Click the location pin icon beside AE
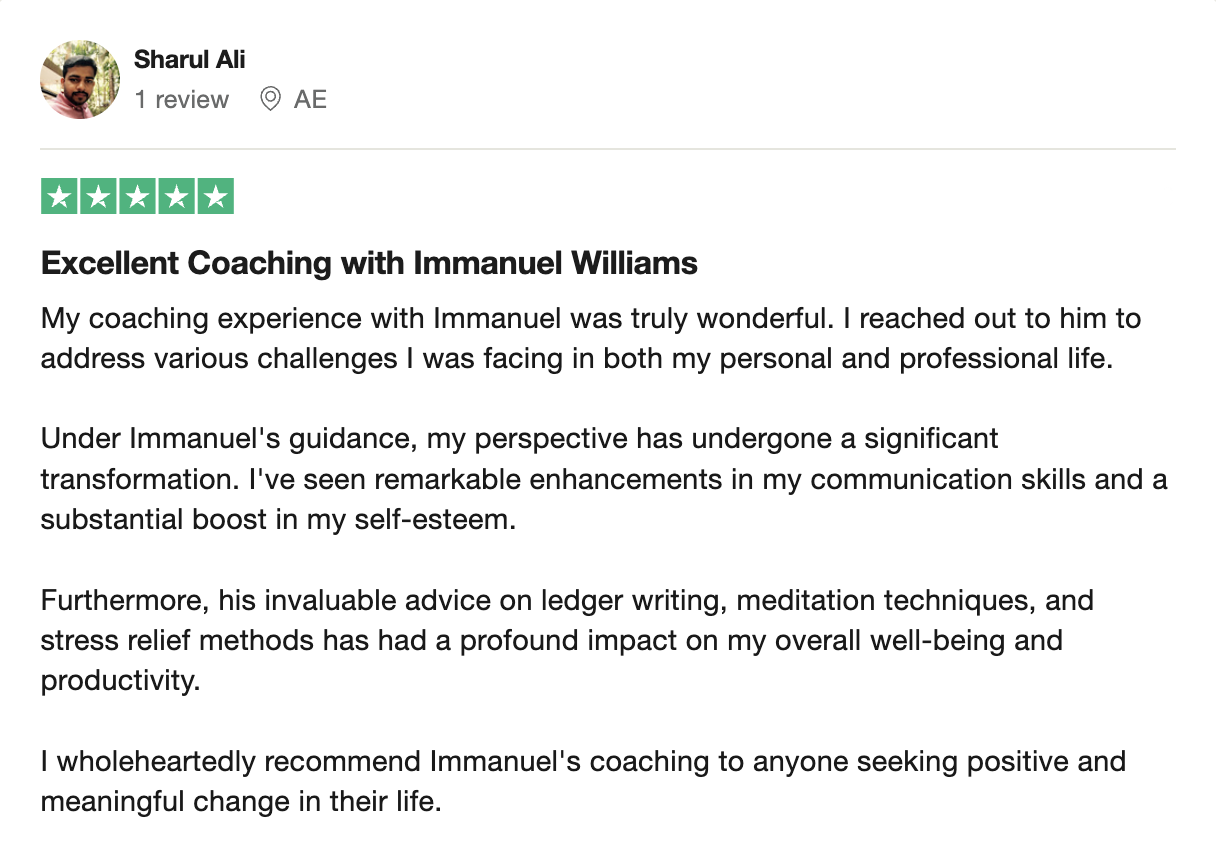Viewport: 1216px width, 852px height. point(269,99)
